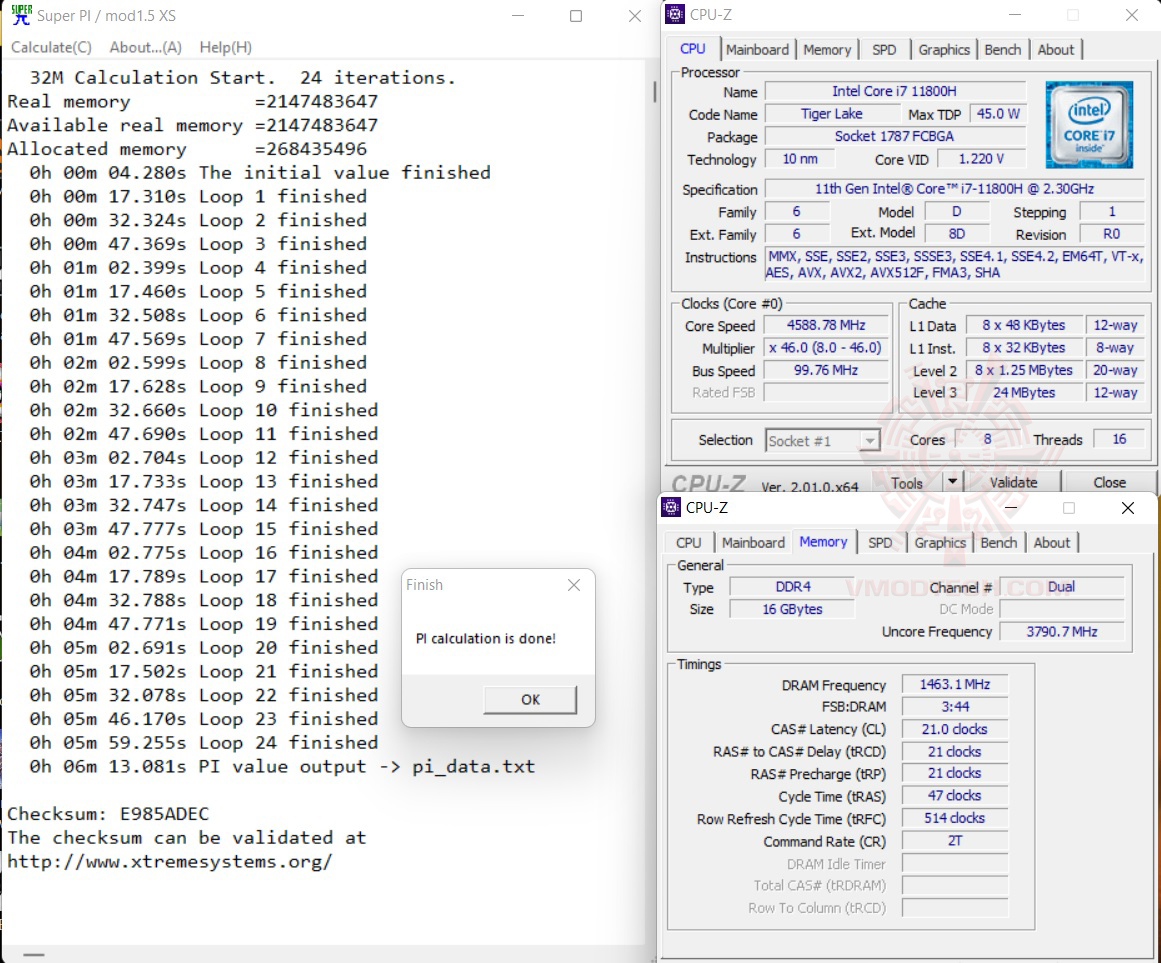Click Max TDP value 45.0 W
This screenshot has height=963, width=1161.
[x=997, y=113]
